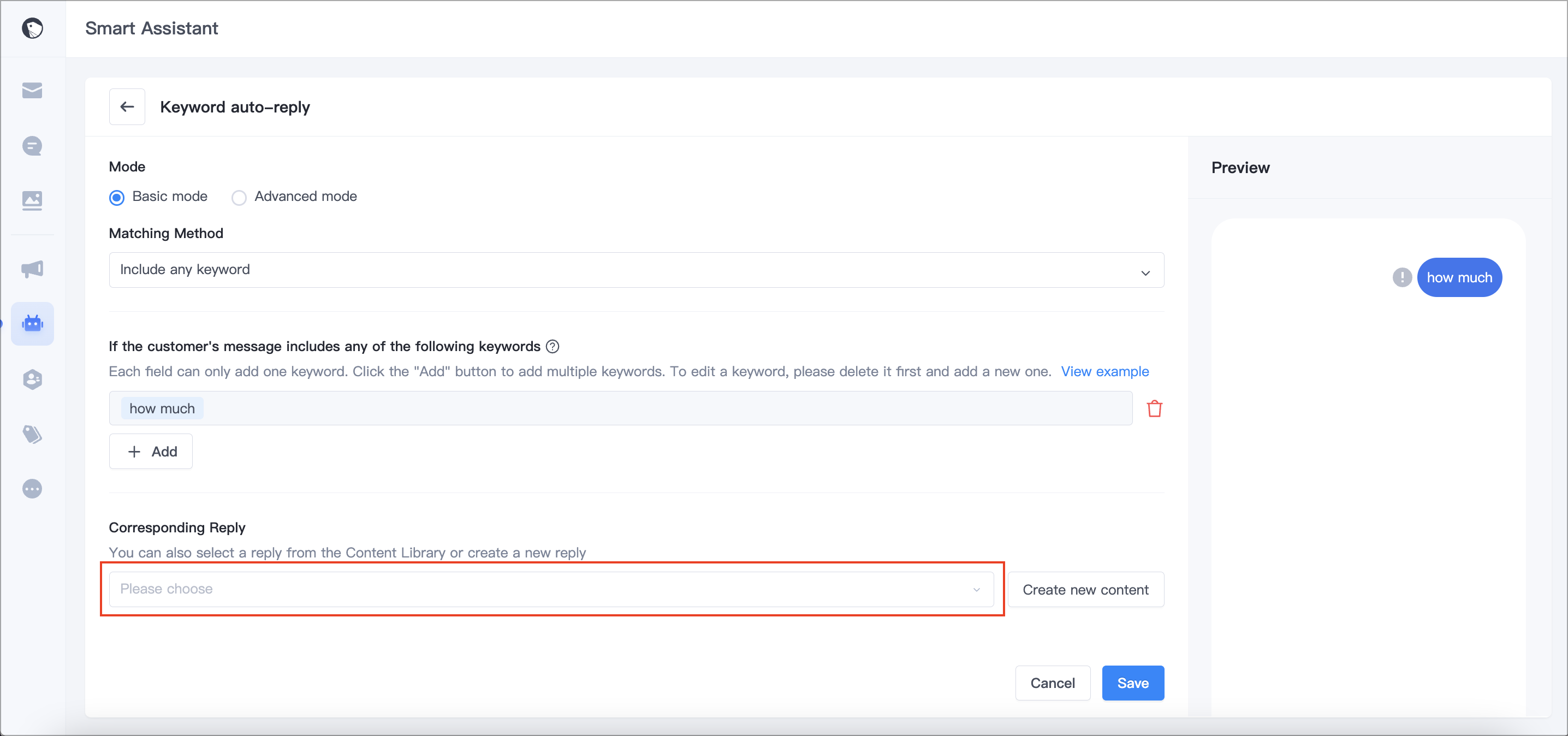Select the robot Smart Assistant sidebar icon
The width and height of the screenshot is (1568, 736).
32,323
